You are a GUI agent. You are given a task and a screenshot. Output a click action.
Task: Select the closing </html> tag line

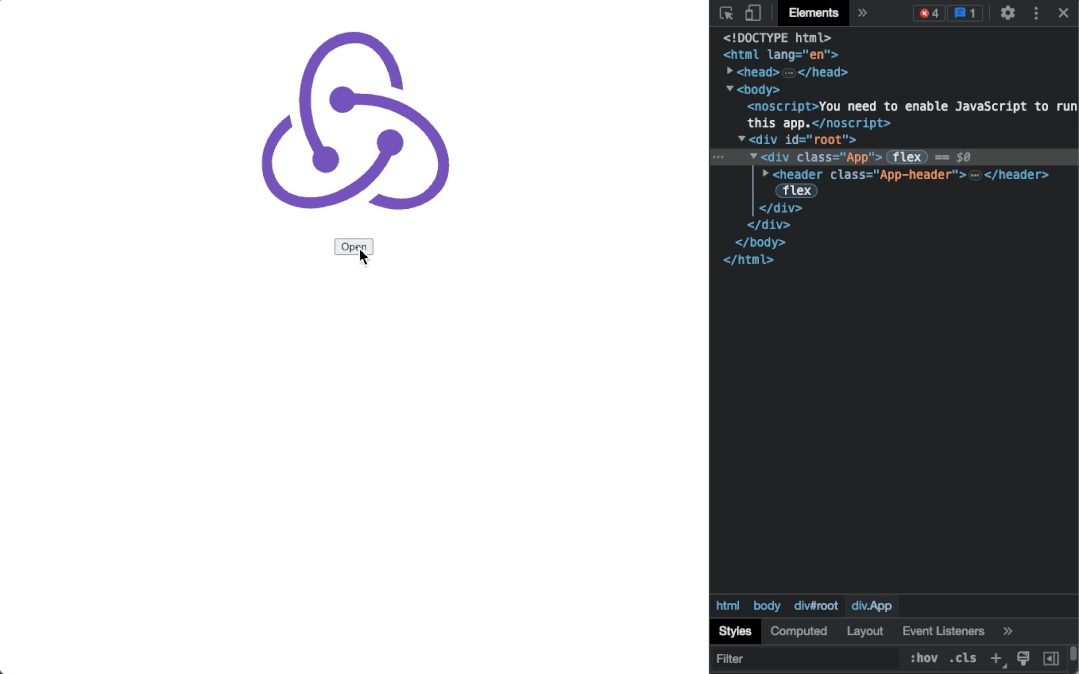[748, 260]
